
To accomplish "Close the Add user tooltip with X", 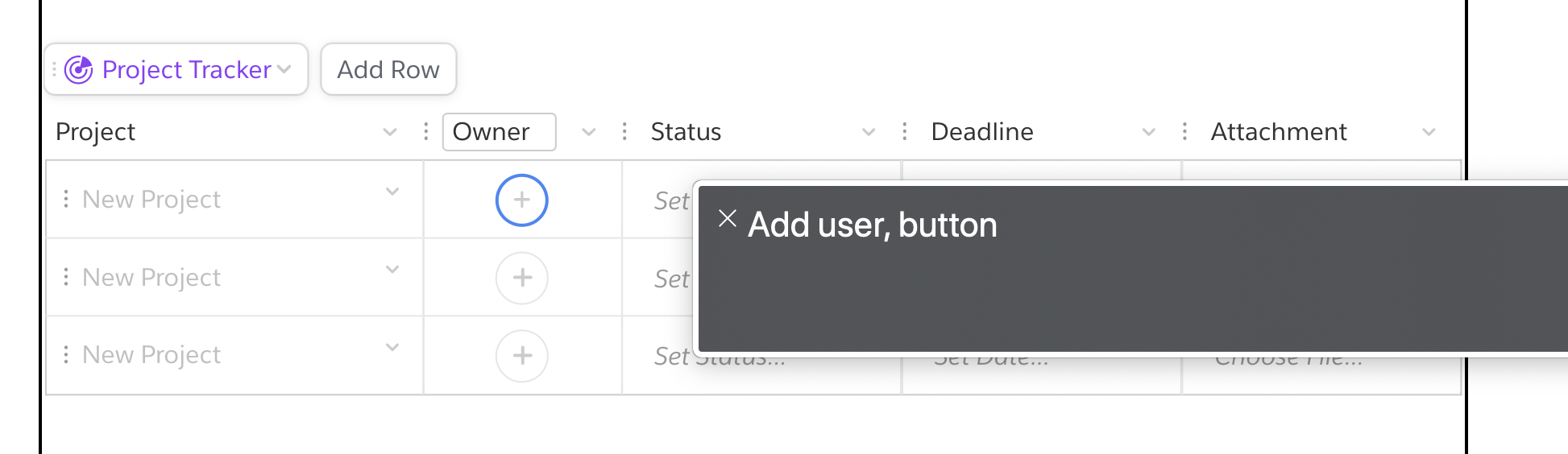I will [x=728, y=218].
